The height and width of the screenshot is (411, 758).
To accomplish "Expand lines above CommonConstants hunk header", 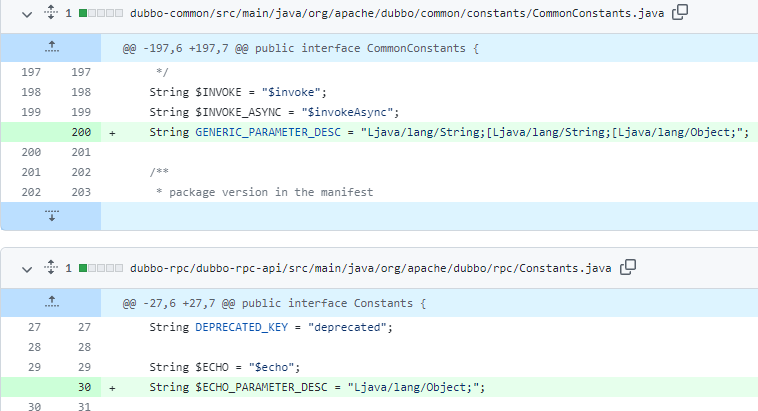I will coord(51,47).
